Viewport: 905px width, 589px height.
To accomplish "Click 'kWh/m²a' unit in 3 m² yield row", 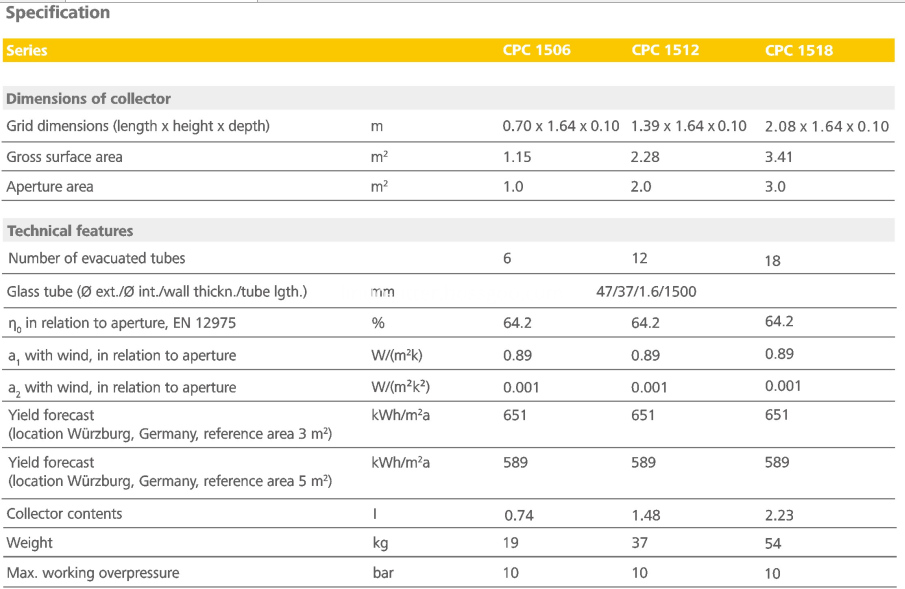I will (x=401, y=415).
